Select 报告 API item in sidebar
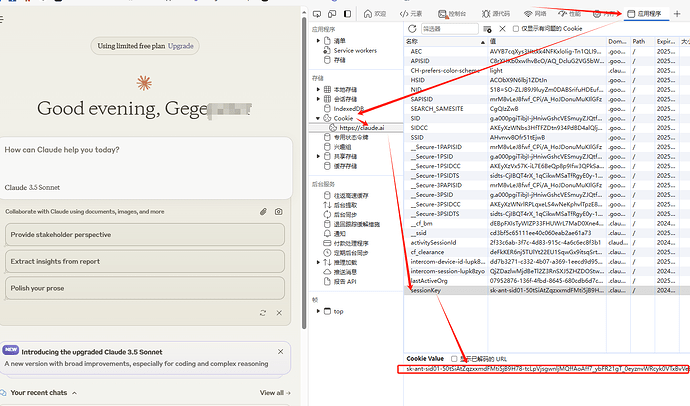Image resolution: width=690 pixels, height=406 pixels. click(x=340, y=282)
